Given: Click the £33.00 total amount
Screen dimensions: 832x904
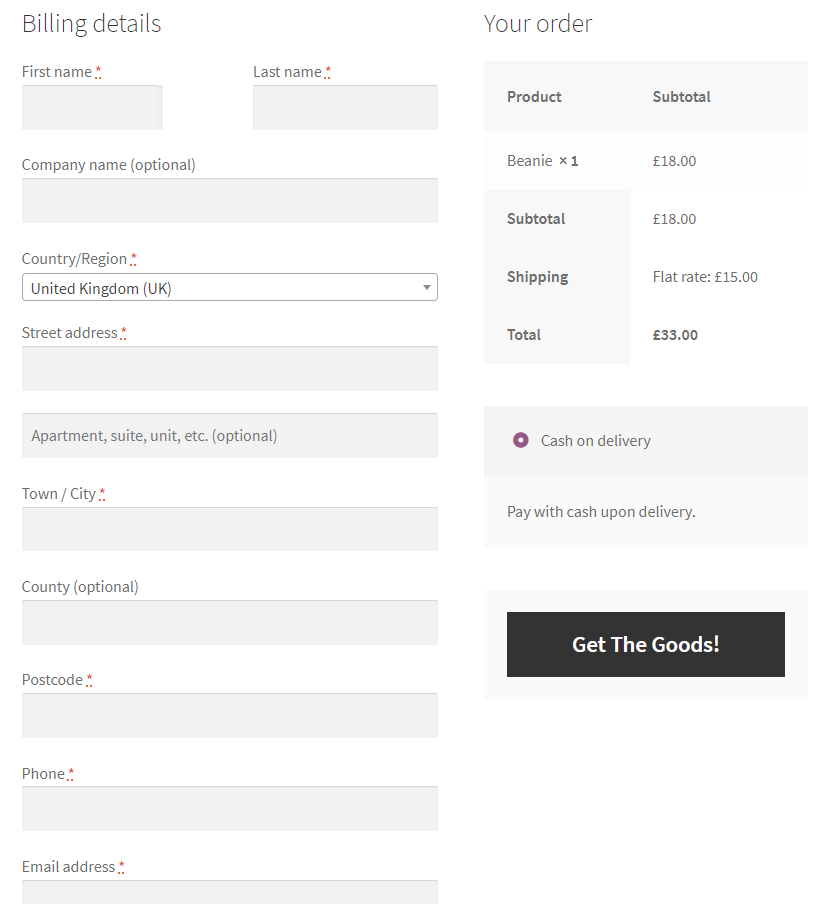Looking at the screenshot, I should pyautogui.click(x=675, y=335).
